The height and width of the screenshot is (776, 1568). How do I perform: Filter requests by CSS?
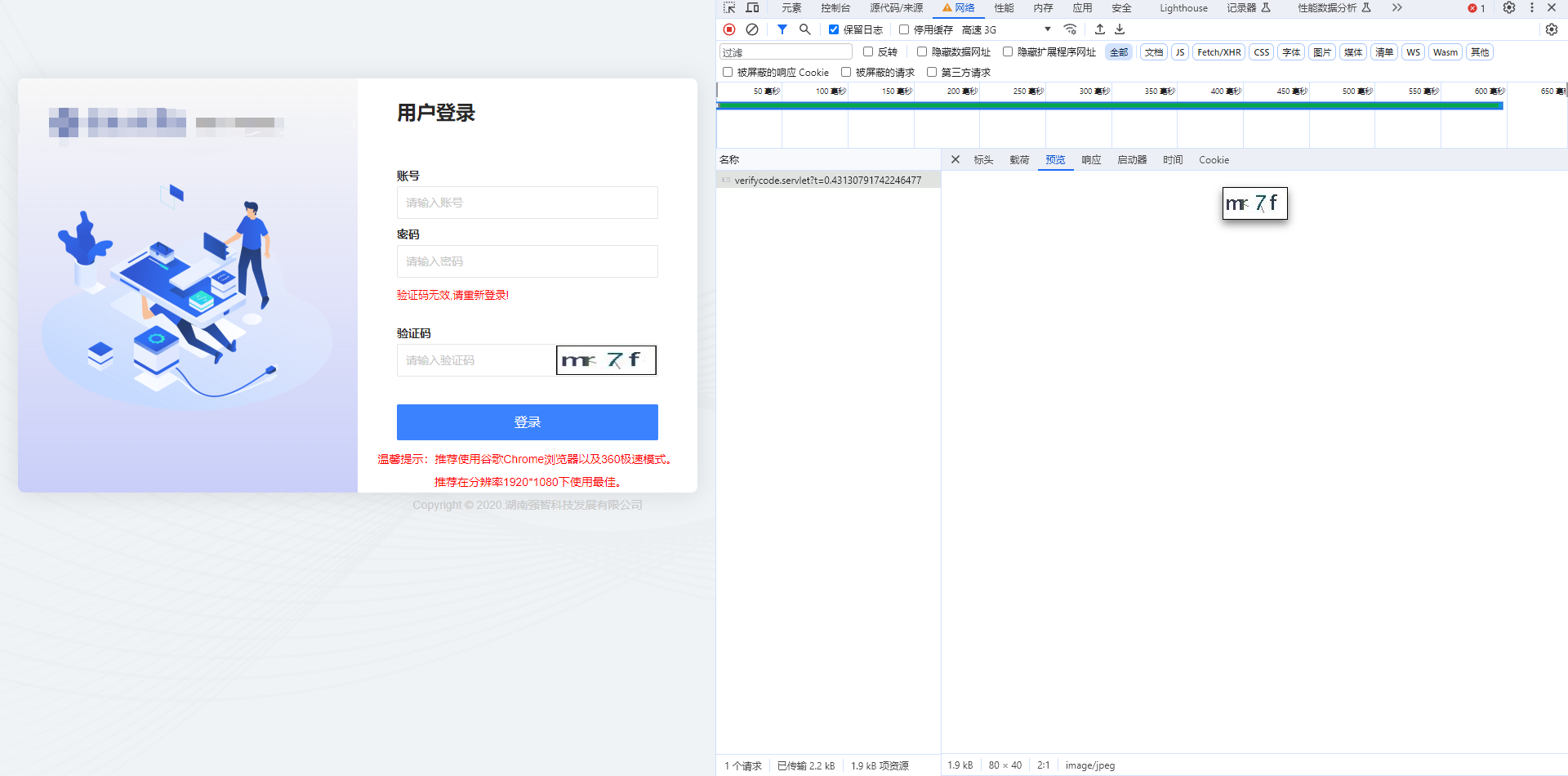tap(1262, 52)
